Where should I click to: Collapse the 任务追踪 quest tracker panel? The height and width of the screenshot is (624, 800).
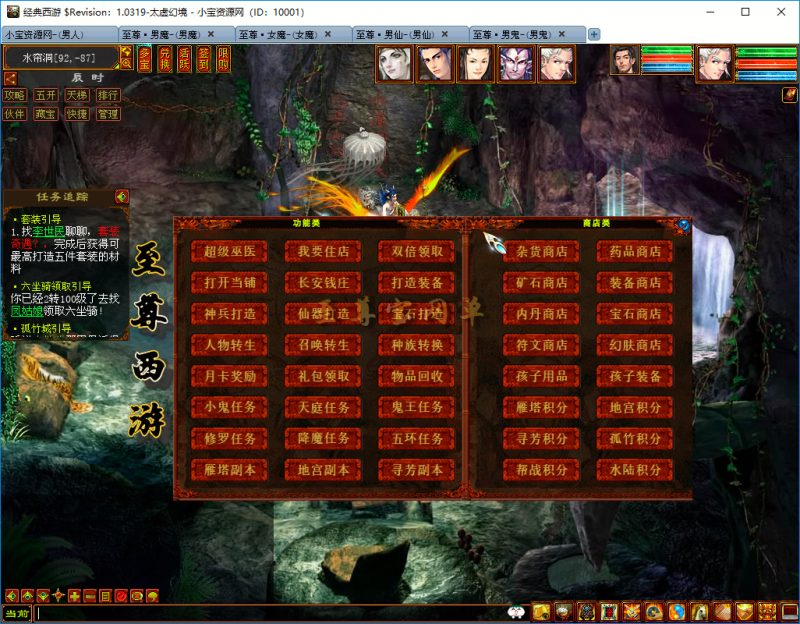click(x=122, y=197)
